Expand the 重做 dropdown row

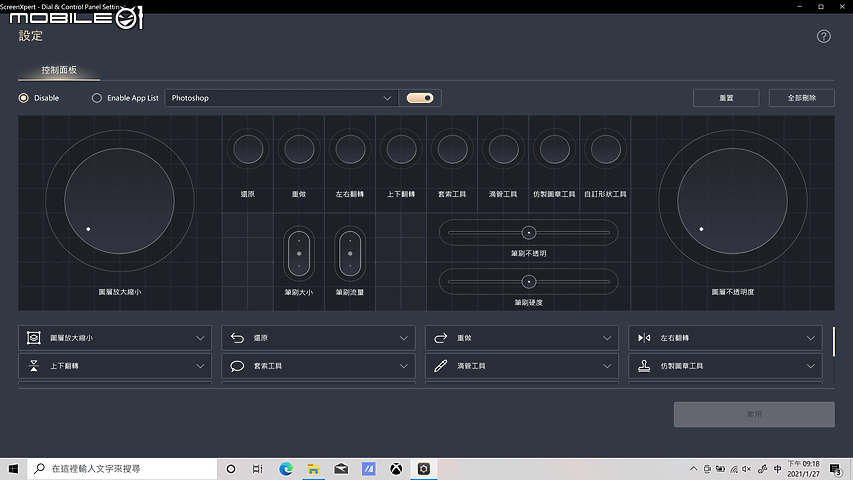(522, 338)
